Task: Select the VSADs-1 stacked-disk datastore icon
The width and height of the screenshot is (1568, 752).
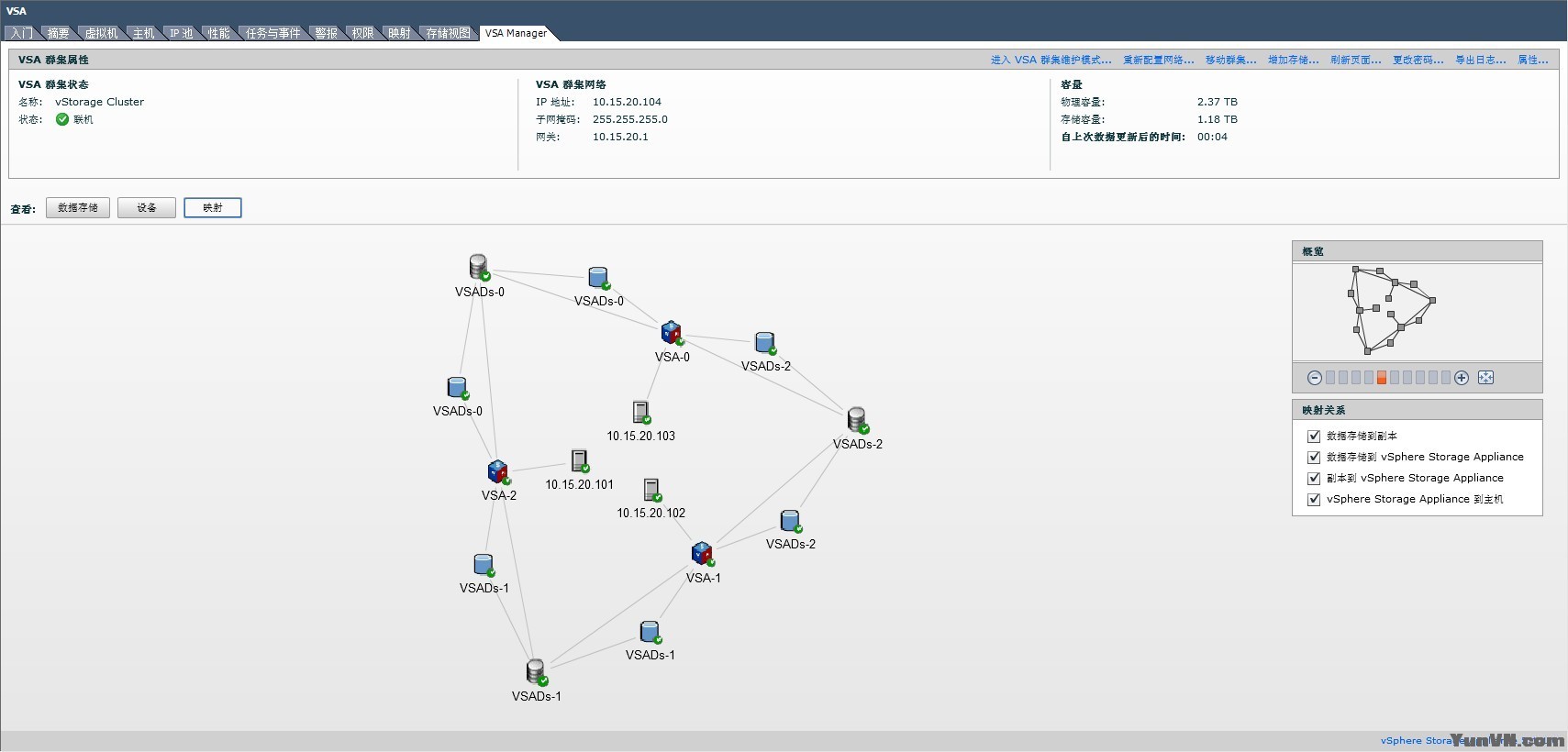Action: [x=537, y=672]
